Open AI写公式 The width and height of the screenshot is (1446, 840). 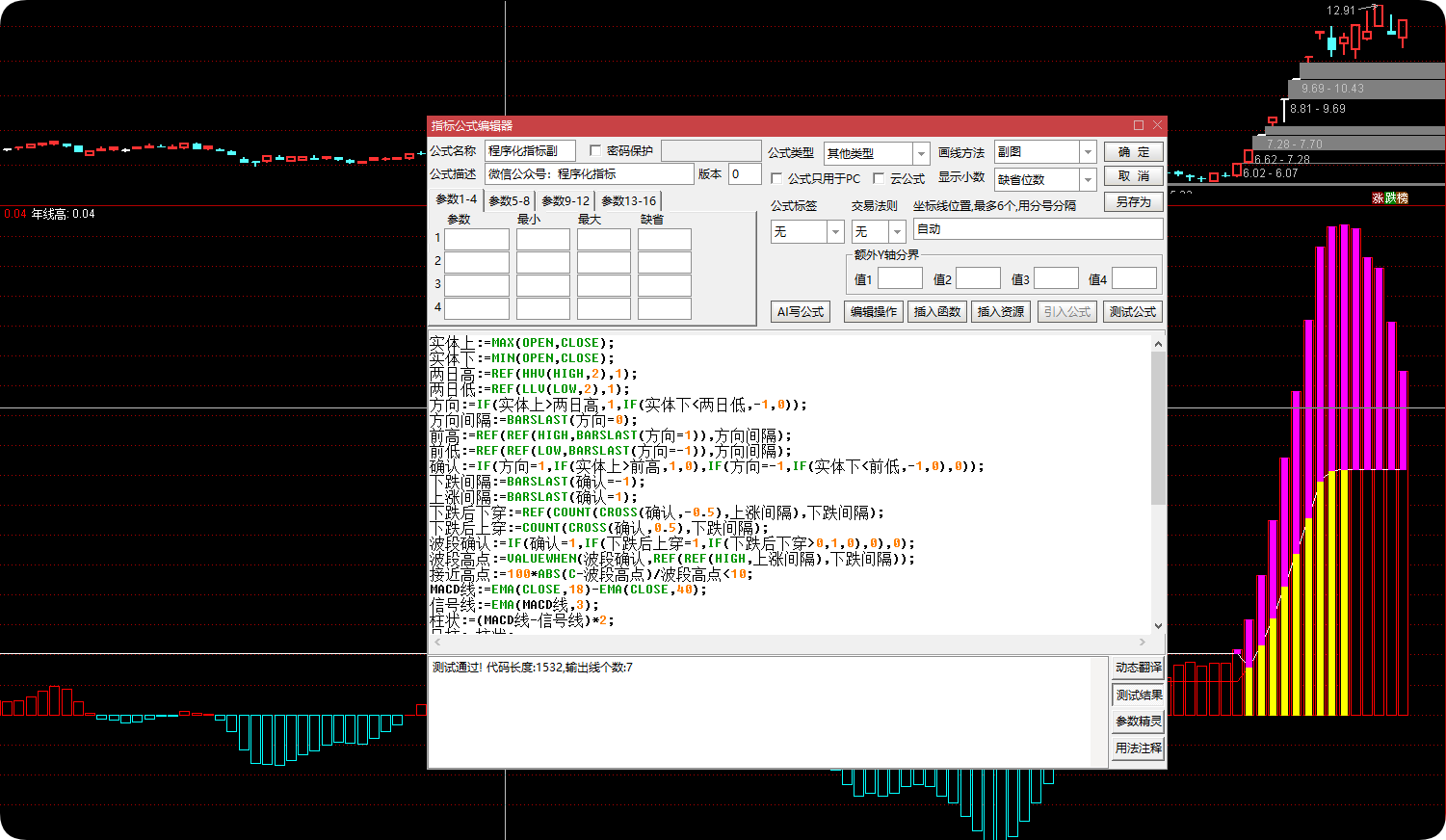coord(801,312)
